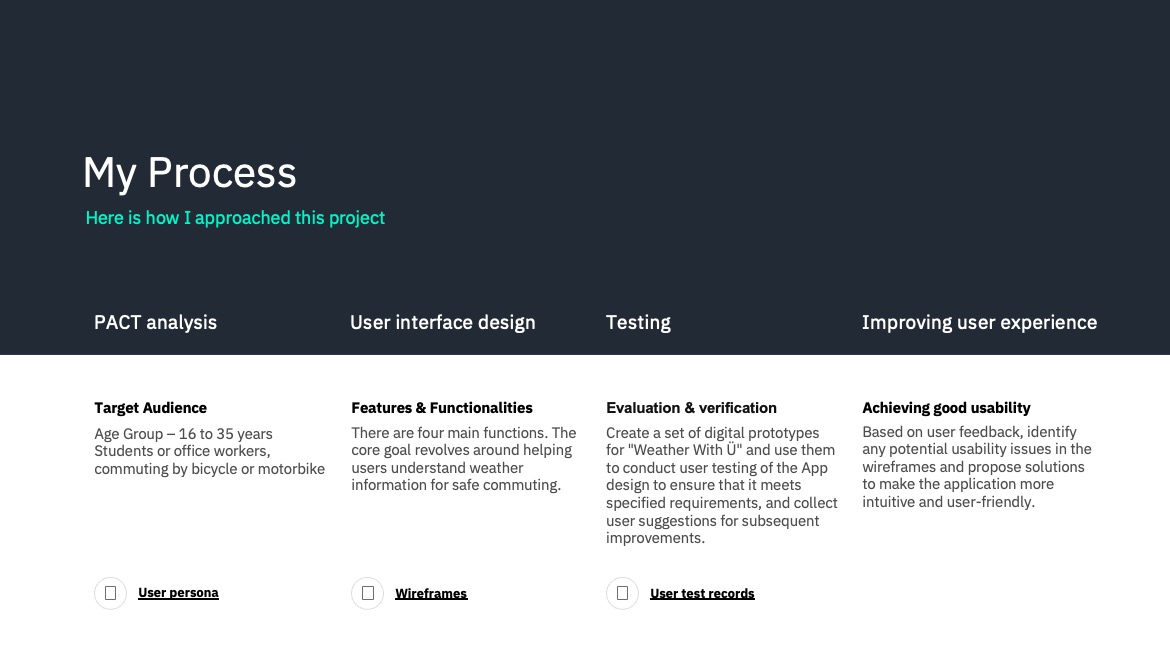Select the Testing column heading
This screenshot has width=1170, height=658.
tap(638, 322)
